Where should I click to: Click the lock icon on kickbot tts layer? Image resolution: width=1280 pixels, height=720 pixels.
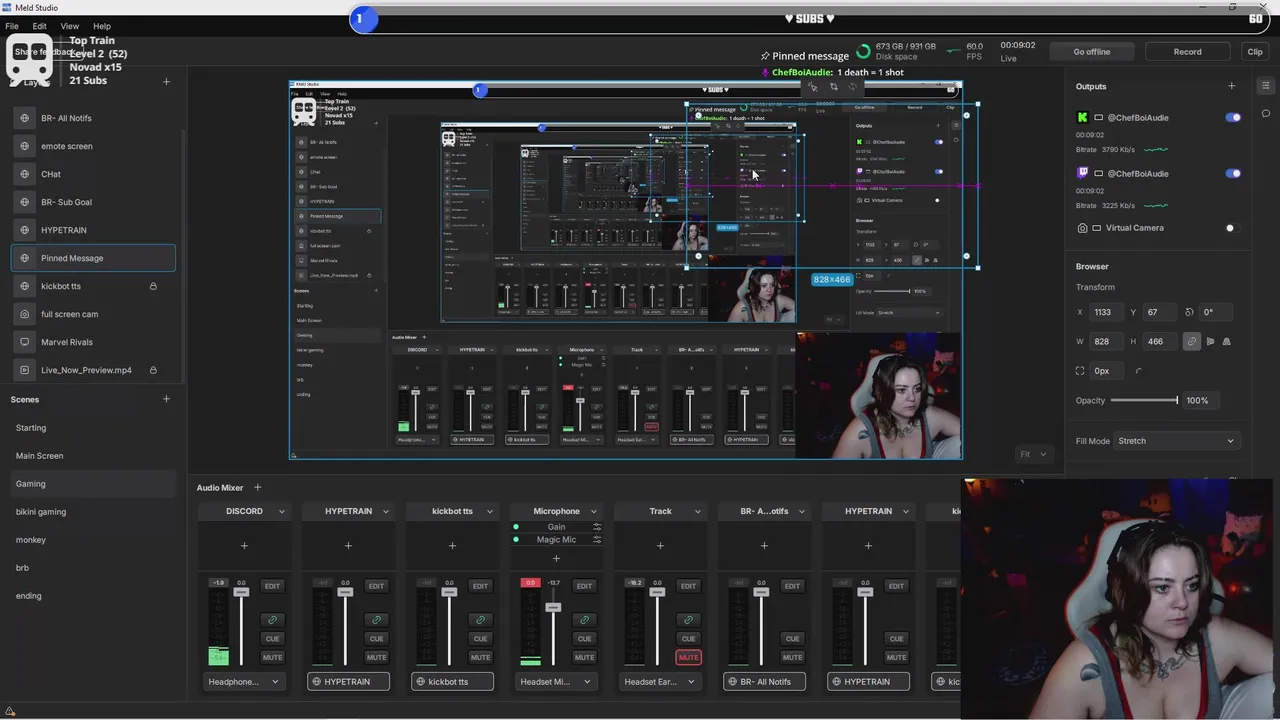click(x=153, y=286)
